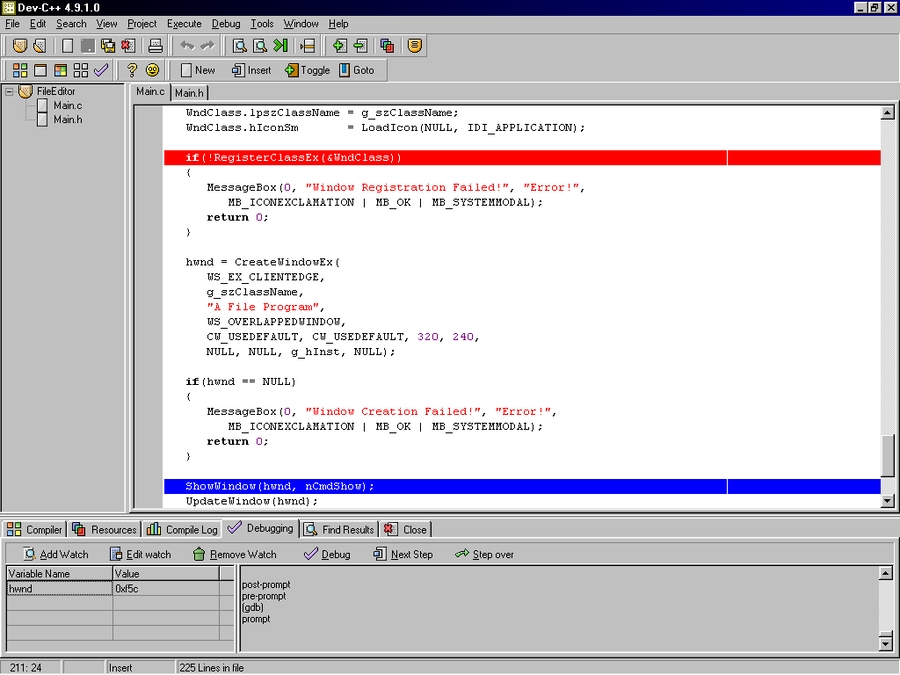900x675 pixels.
Task: Click the yellow question mark Help icon
Action: coord(131,70)
